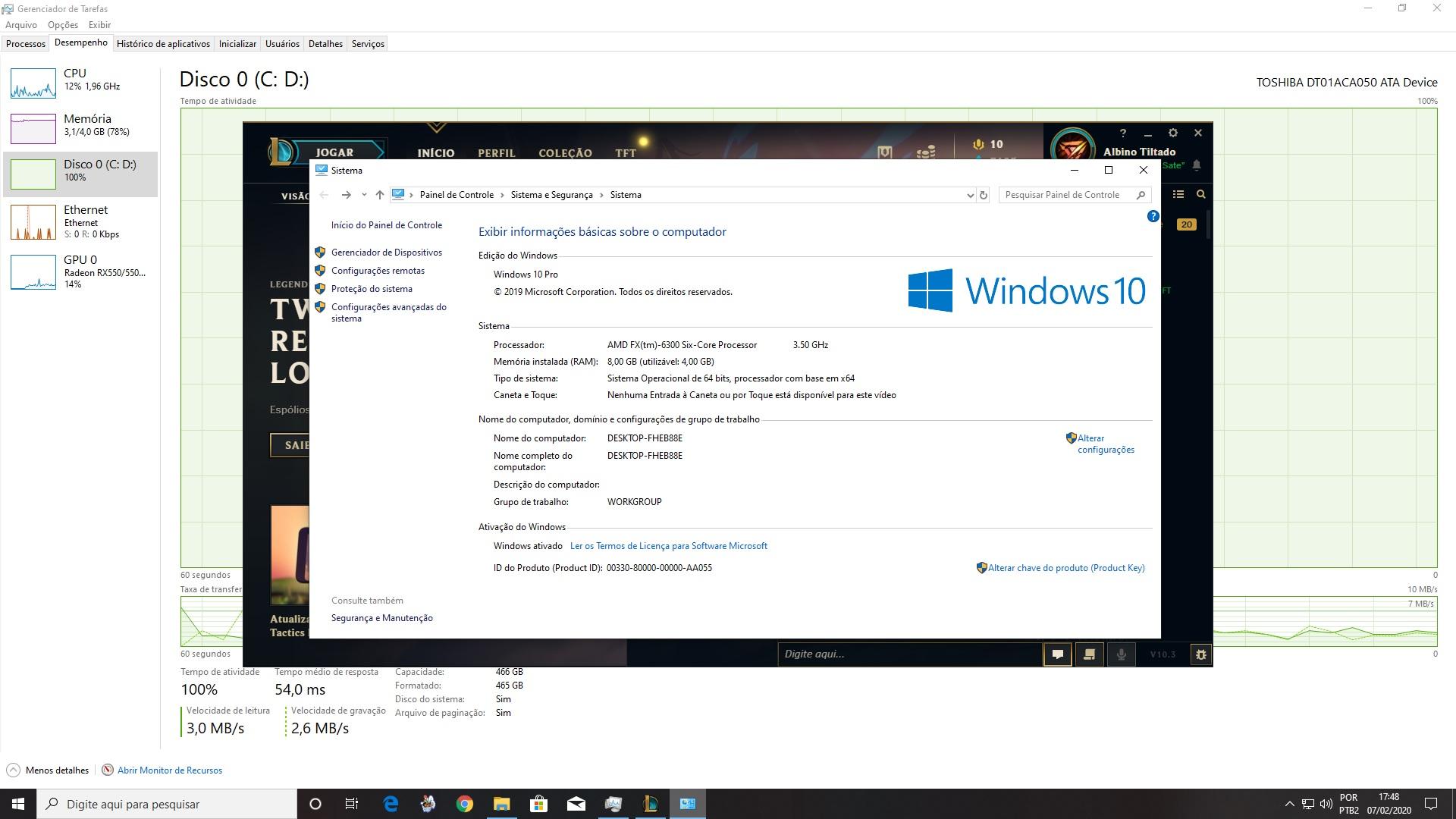This screenshot has width=1456, height=819.
Task: Switch to Usuários tab
Action: pos(282,44)
